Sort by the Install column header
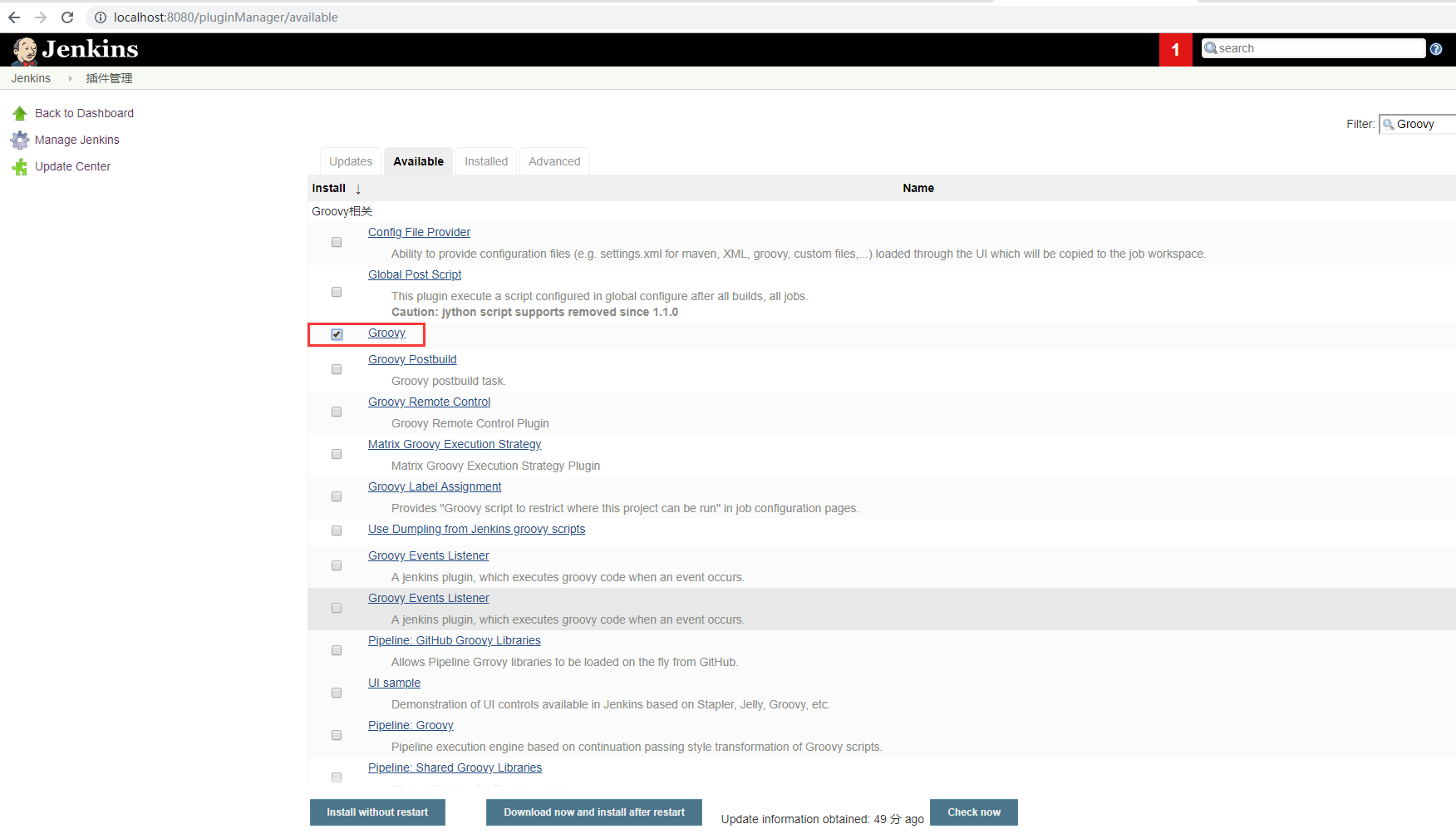Viewport: 1456px width, 834px height. (329, 188)
